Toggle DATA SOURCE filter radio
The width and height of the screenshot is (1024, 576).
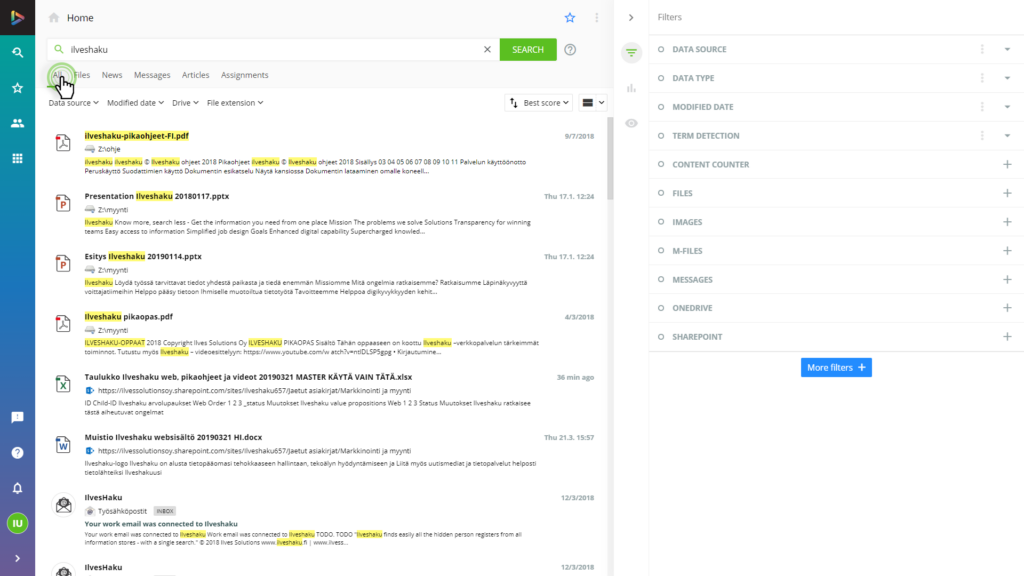click(661, 50)
